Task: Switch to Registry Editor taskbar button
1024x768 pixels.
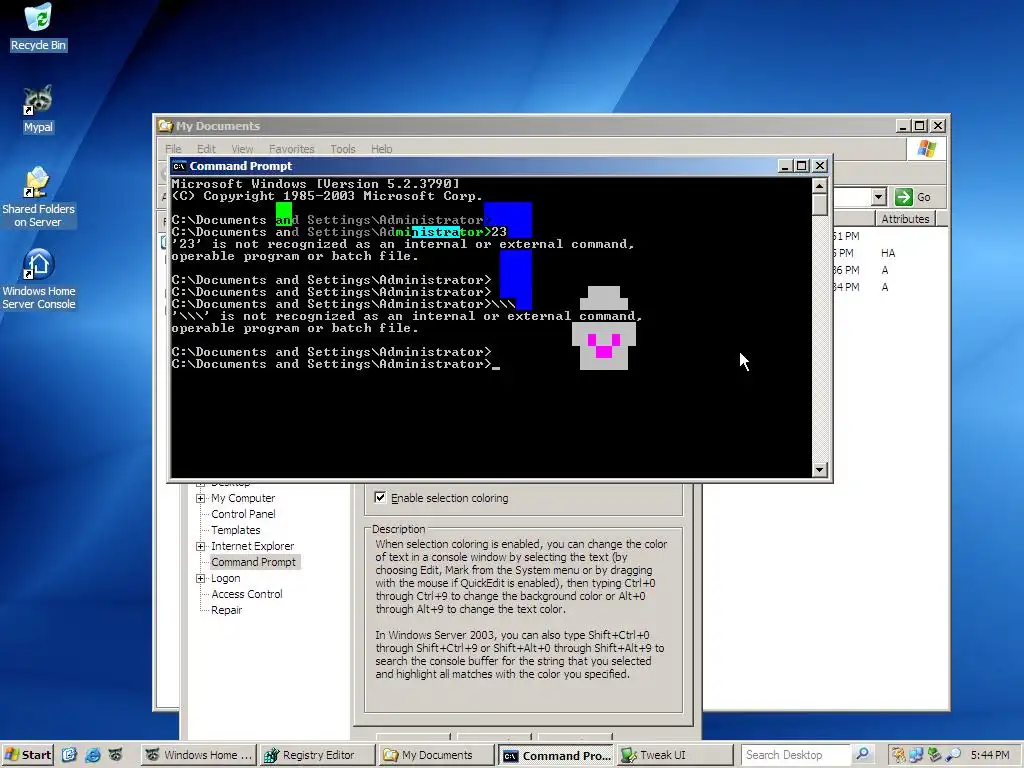Action: point(317,755)
